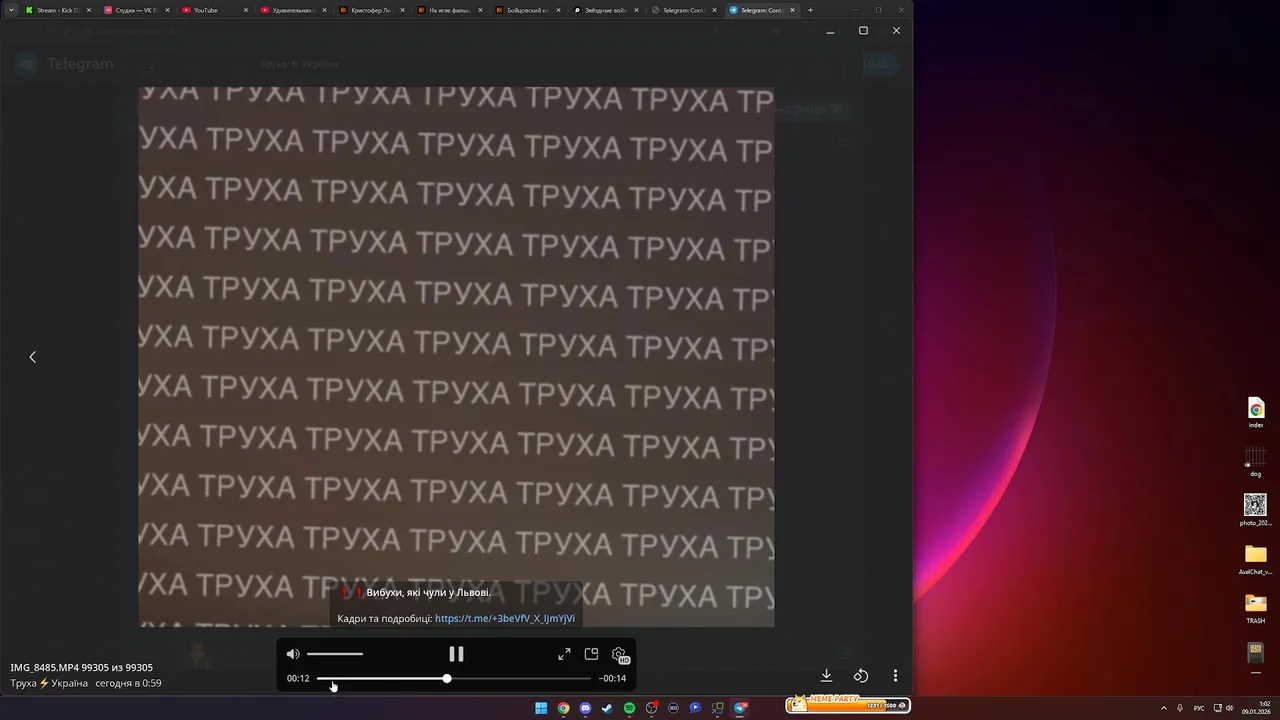
Task: Open picture-in-picture mode icon
Action: pyautogui.click(x=591, y=654)
